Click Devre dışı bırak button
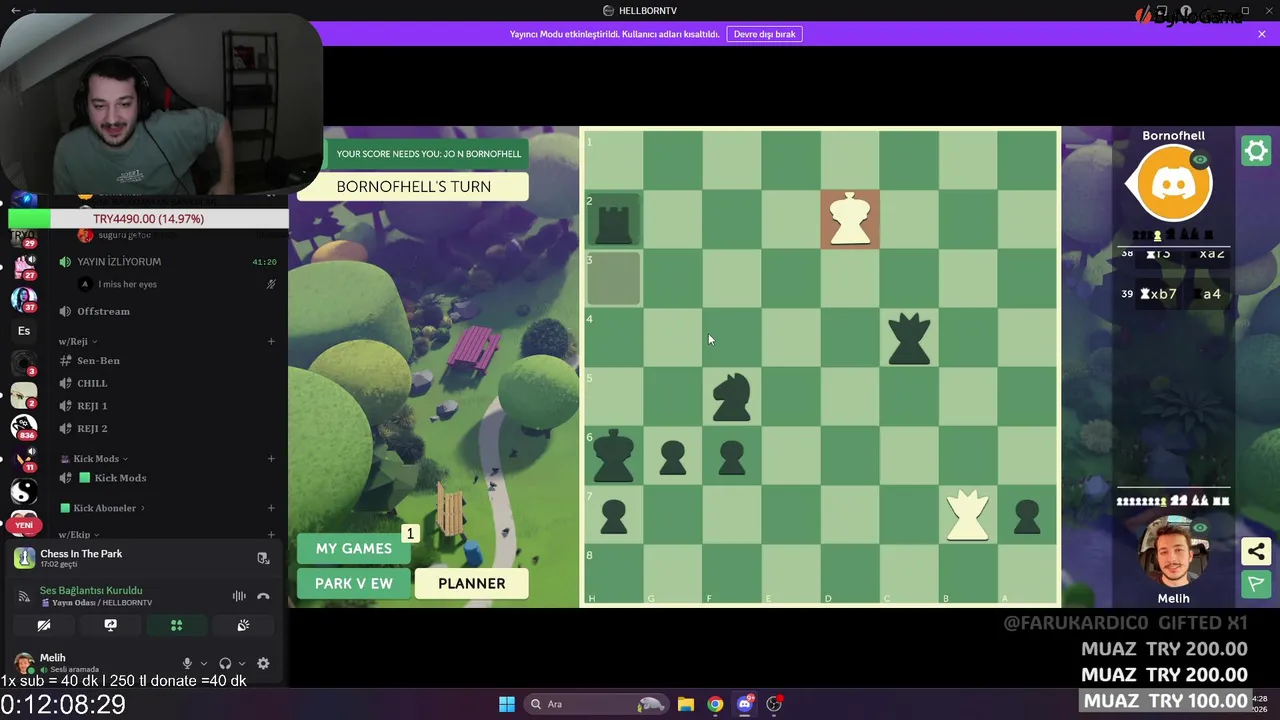Viewport: 1280px width, 720px height. [765, 34]
